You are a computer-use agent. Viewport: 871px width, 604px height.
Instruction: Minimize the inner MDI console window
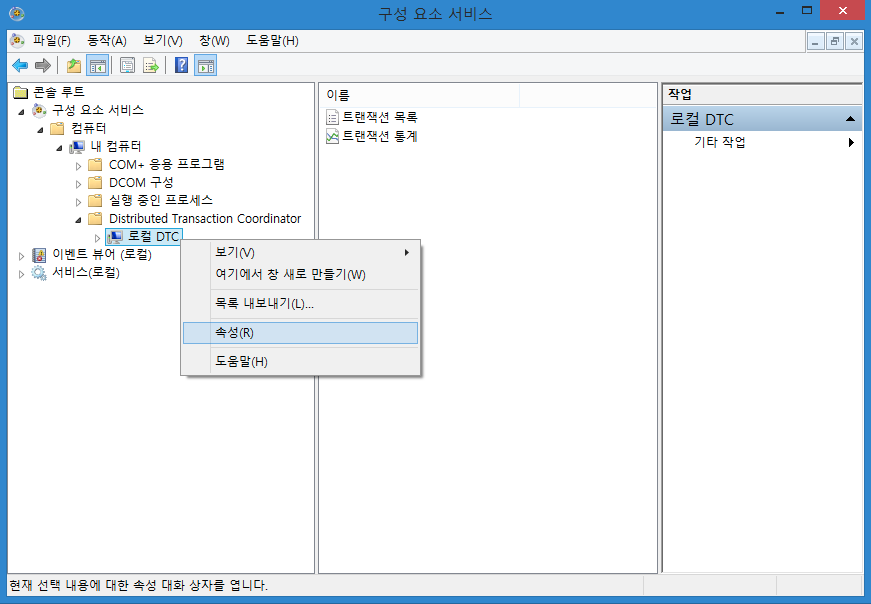click(815, 41)
